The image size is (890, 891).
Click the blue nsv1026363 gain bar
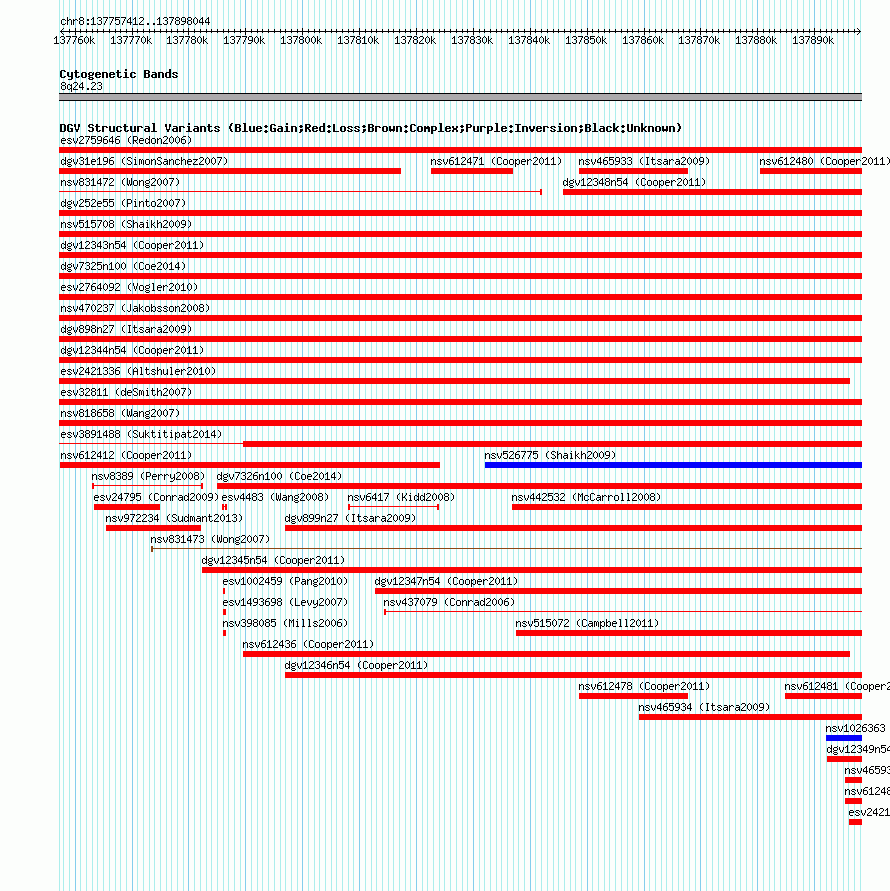[x=844, y=738]
